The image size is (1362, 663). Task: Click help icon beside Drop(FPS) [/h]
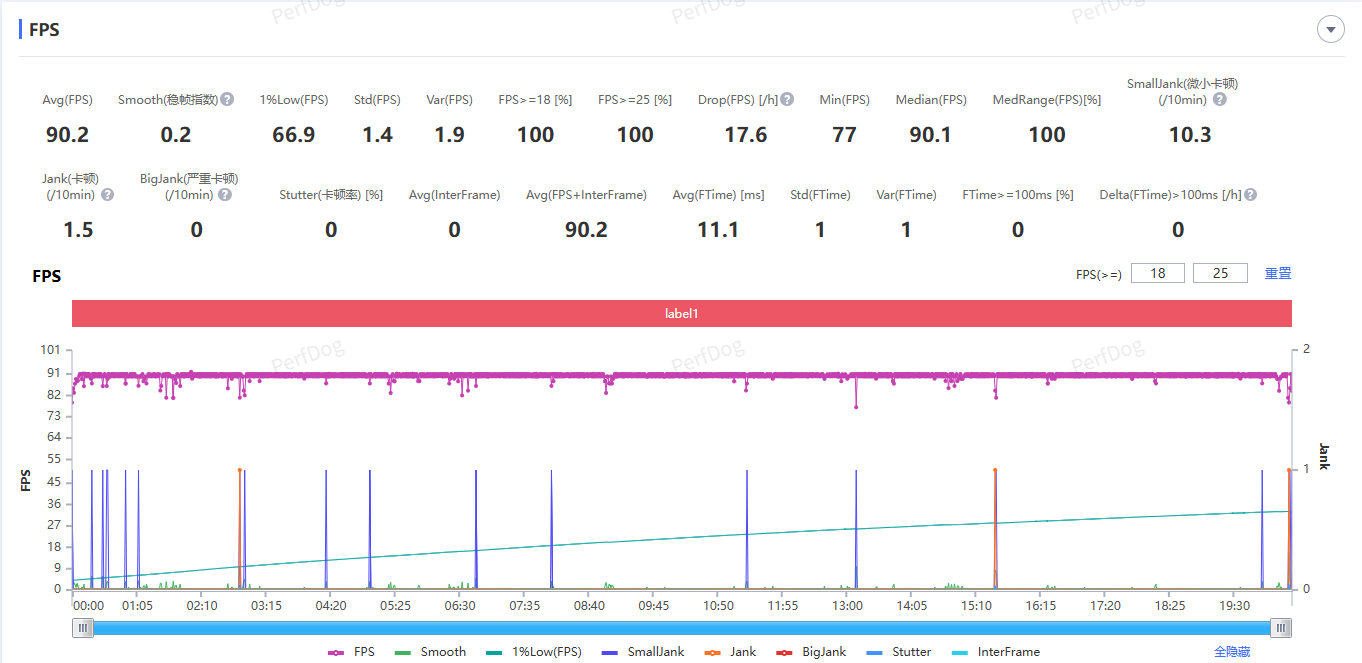click(787, 100)
